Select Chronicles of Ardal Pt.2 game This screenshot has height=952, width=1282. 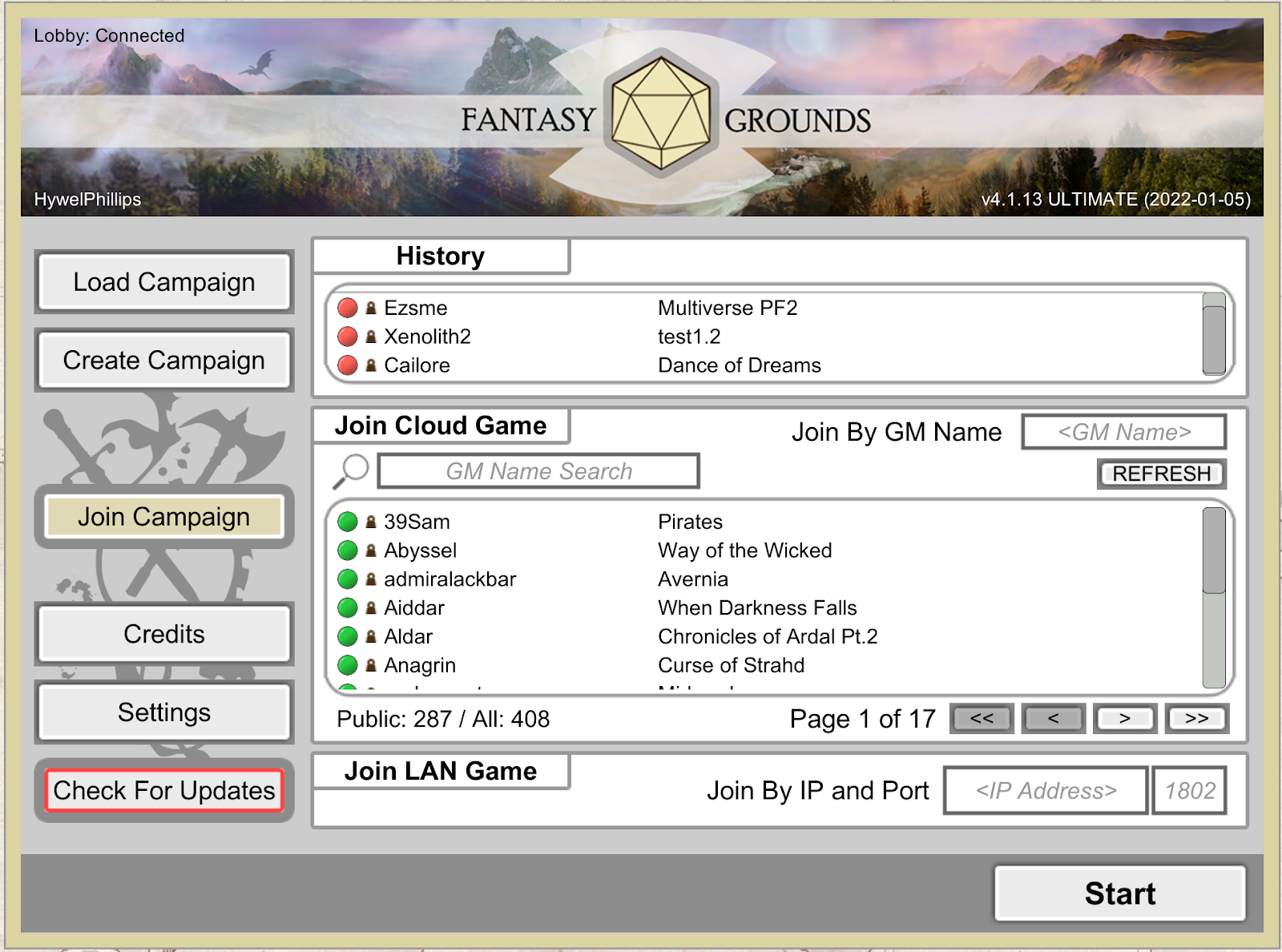pyautogui.click(x=768, y=636)
